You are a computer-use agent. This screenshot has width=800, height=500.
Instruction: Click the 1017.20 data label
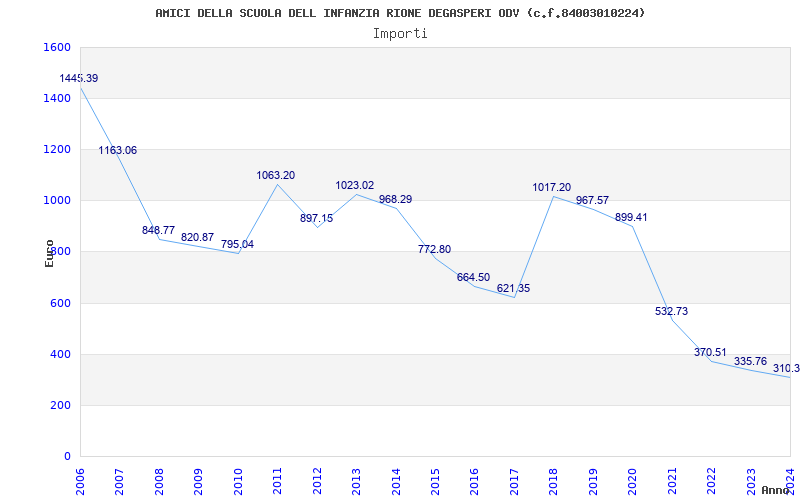tap(552, 188)
